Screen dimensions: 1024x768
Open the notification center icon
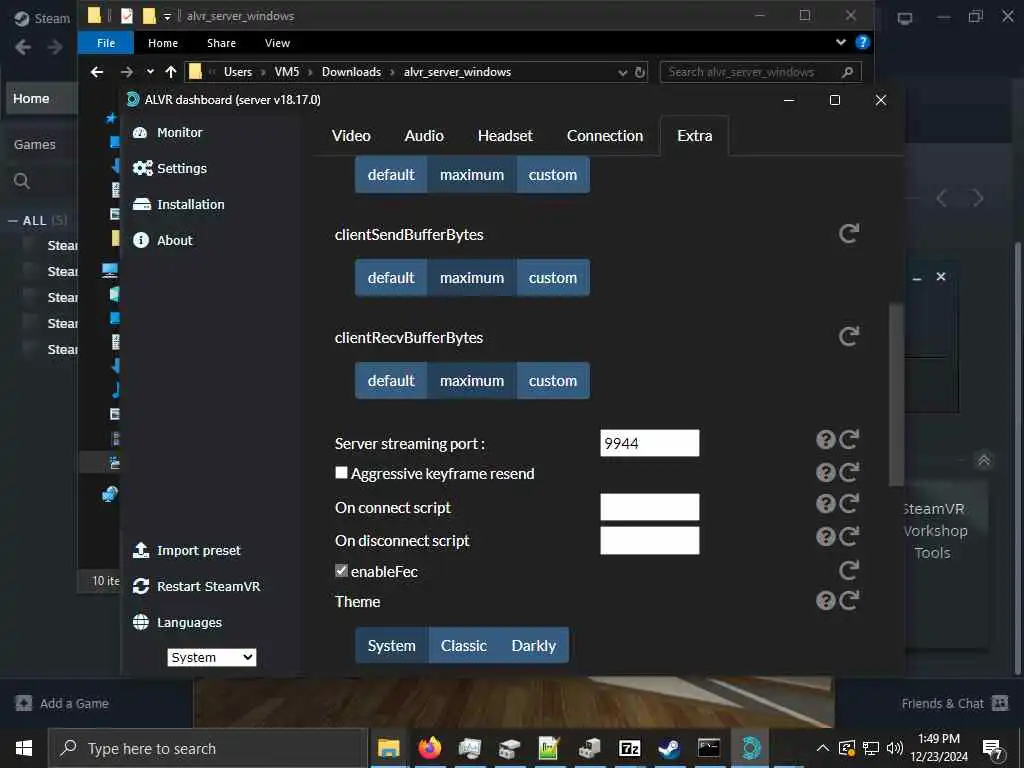pos(992,749)
